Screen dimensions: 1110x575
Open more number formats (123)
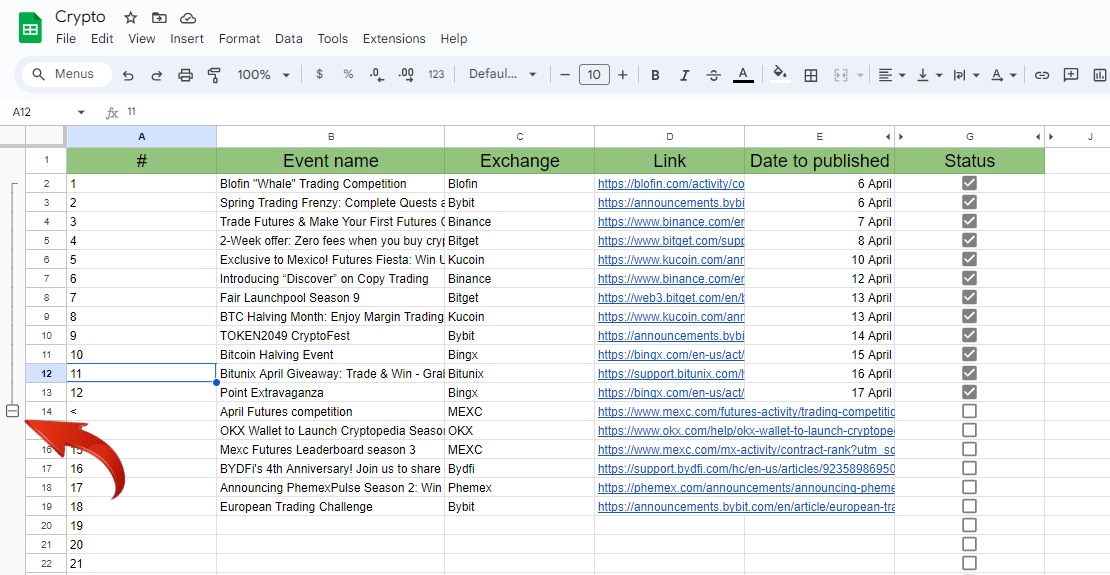437,74
